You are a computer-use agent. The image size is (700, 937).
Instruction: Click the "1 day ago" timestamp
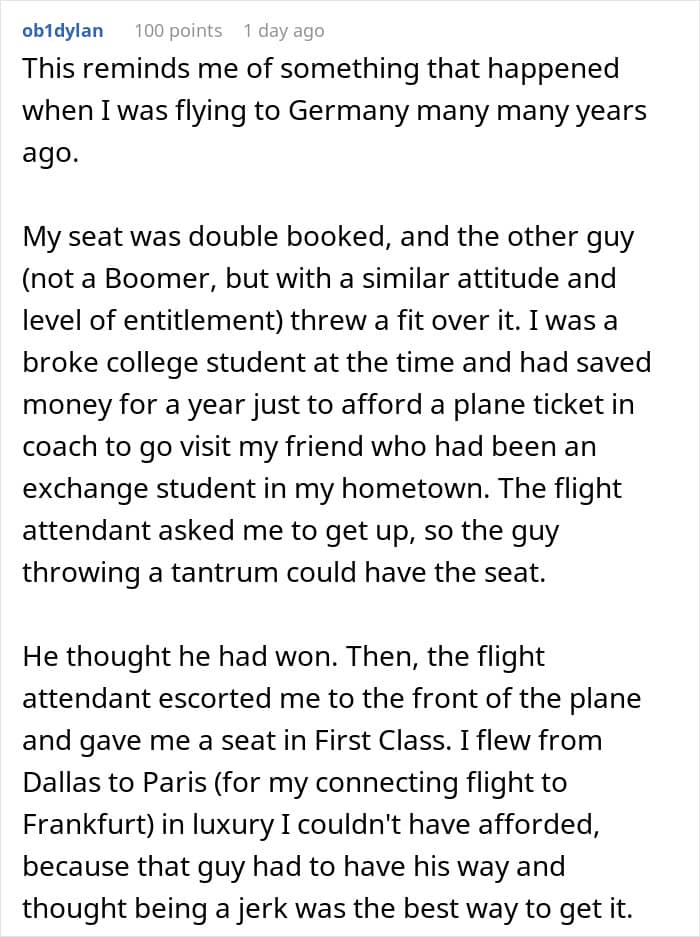(x=283, y=31)
